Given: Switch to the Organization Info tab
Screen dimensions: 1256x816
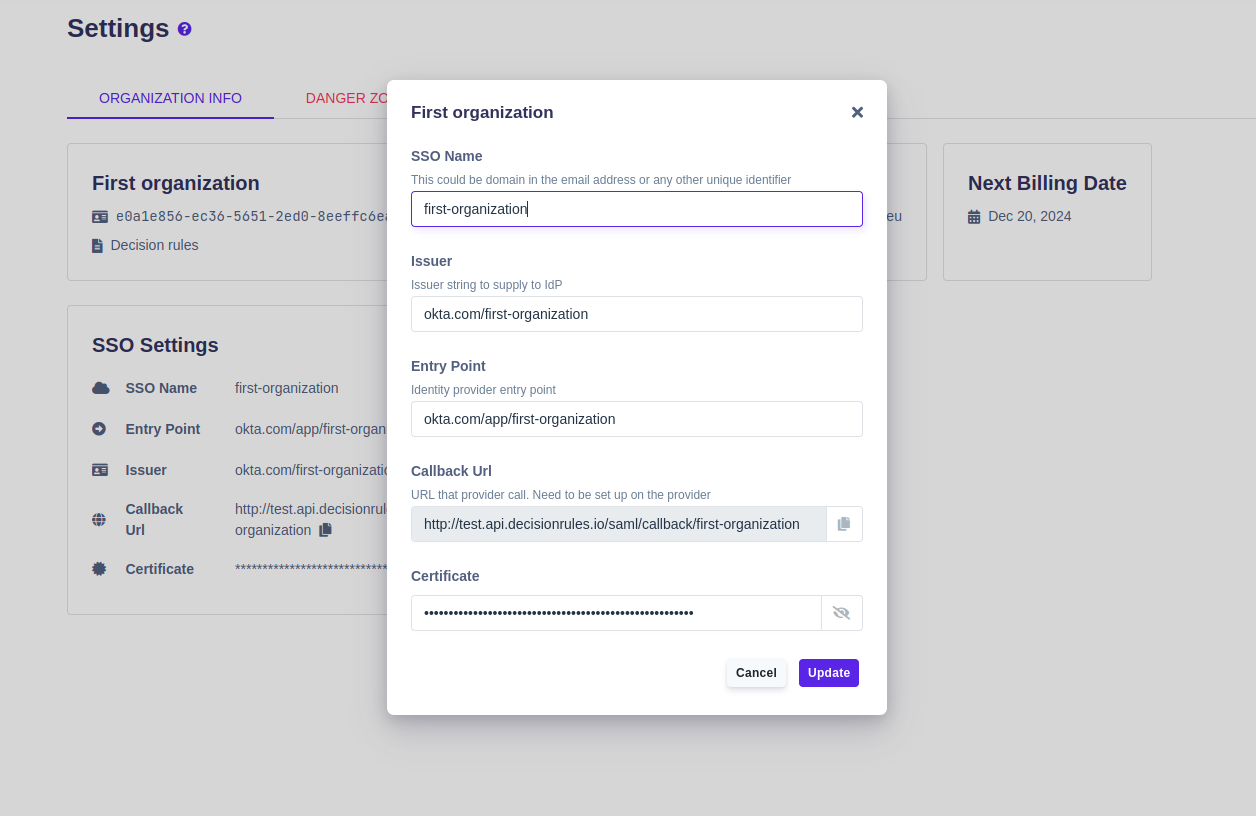Looking at the screenshot, I should (170, 98).
